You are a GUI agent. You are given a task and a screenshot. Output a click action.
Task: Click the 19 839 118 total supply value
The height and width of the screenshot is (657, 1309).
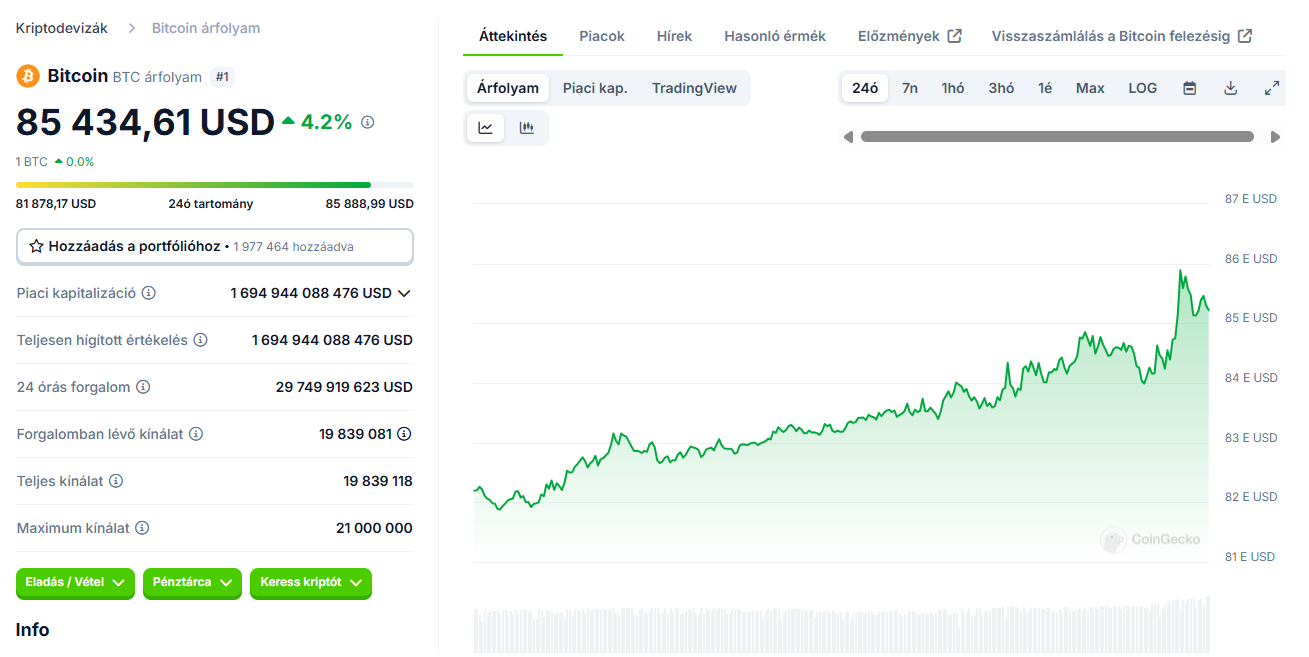click(x=378, y=481)
